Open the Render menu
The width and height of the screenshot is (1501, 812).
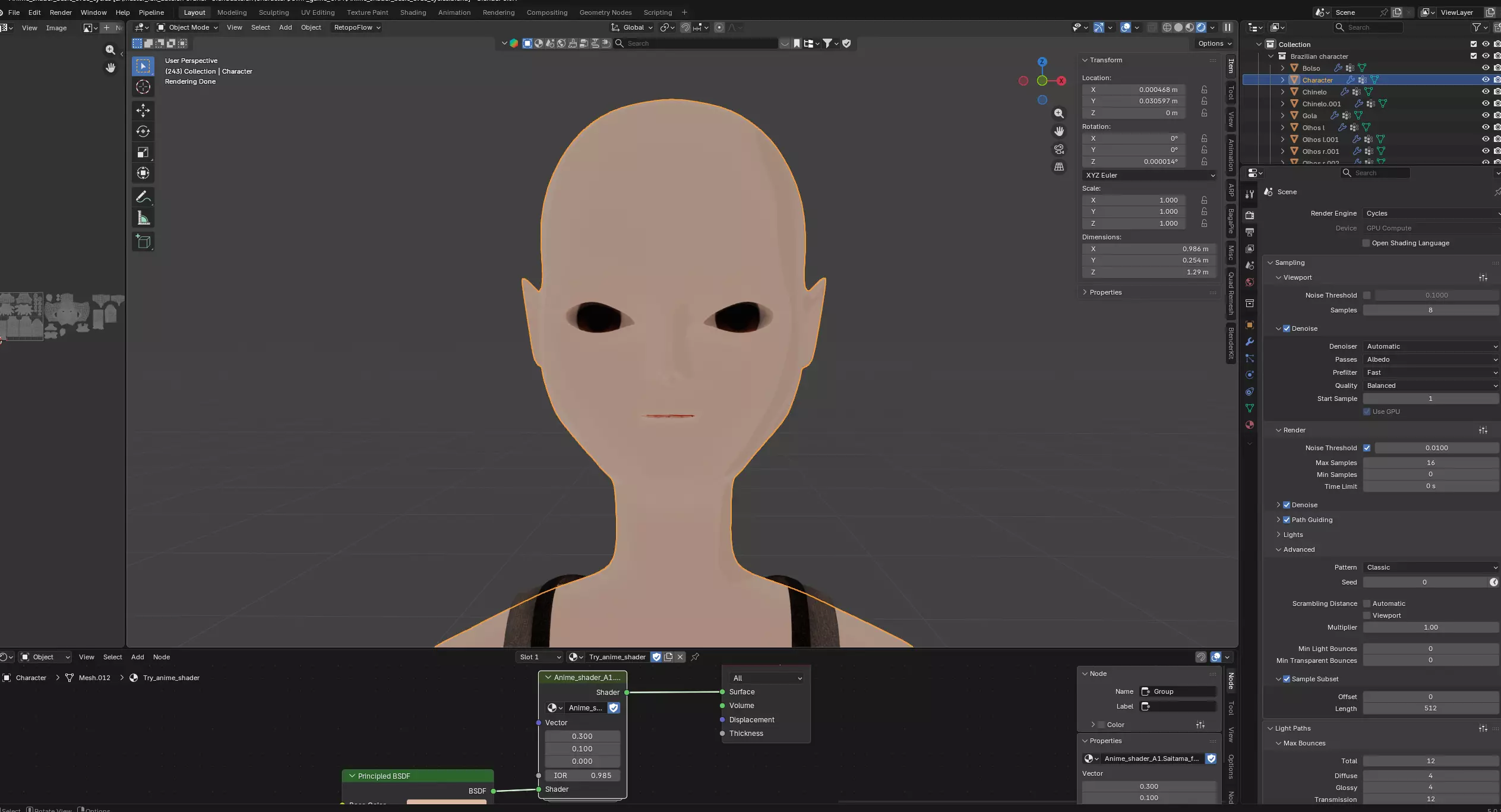click(x=61, y=12)
